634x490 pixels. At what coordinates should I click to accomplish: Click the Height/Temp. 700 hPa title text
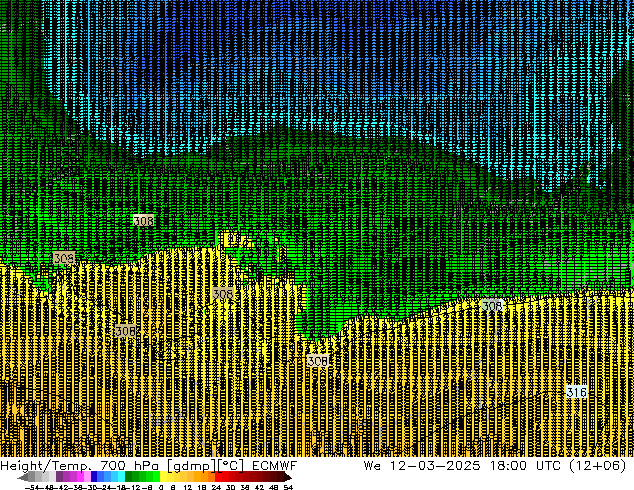point(80,466)
